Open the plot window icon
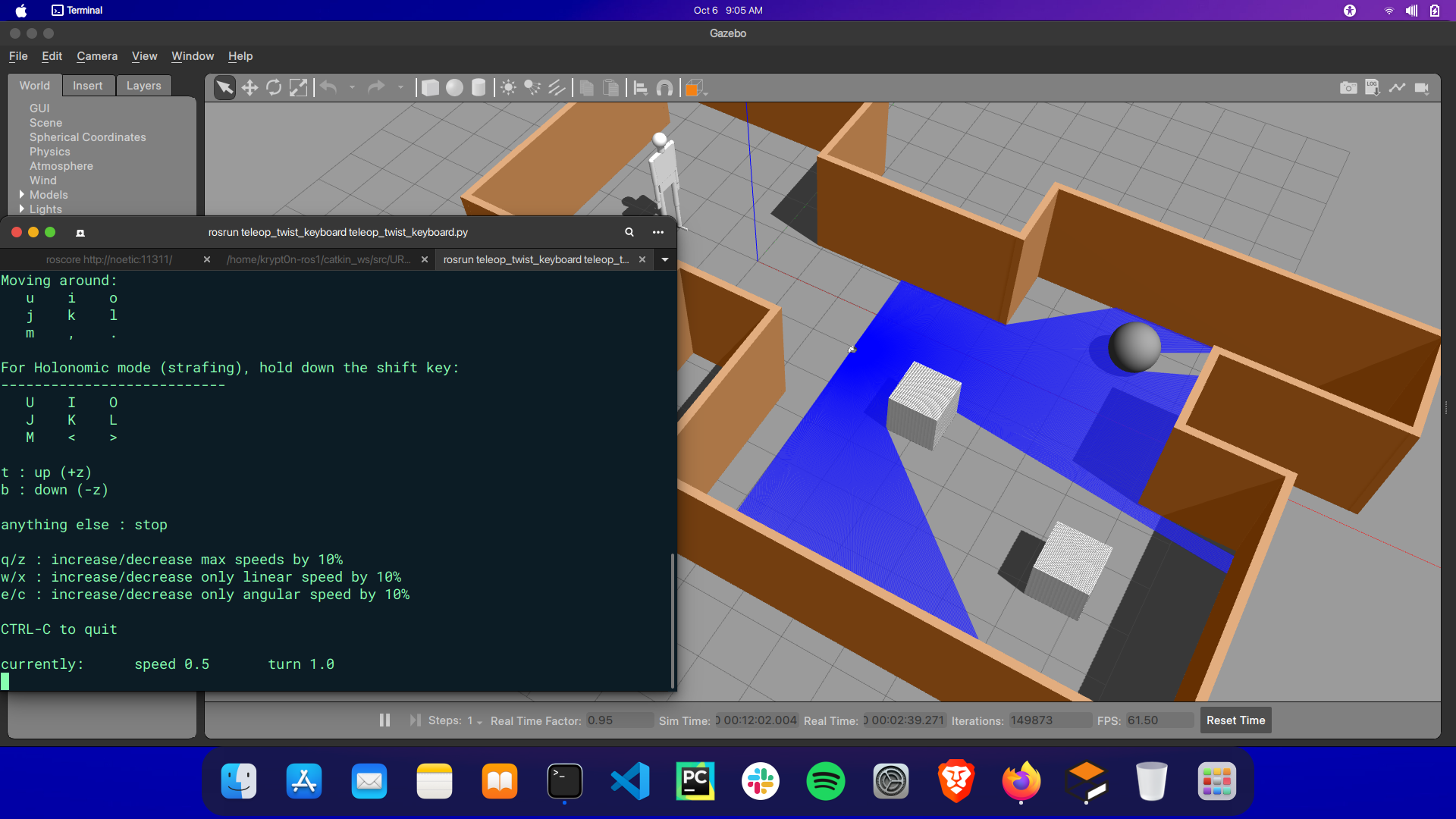1456x819 pixels. tap(1397, 88)
